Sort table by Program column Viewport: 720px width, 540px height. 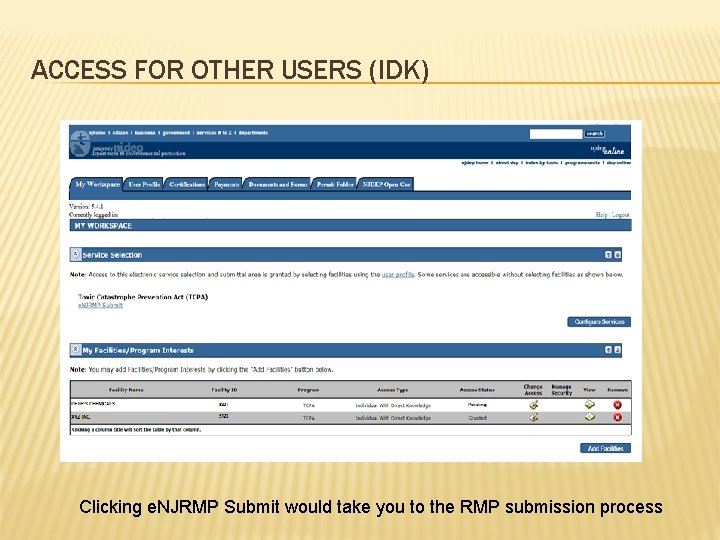pos(308,390)
